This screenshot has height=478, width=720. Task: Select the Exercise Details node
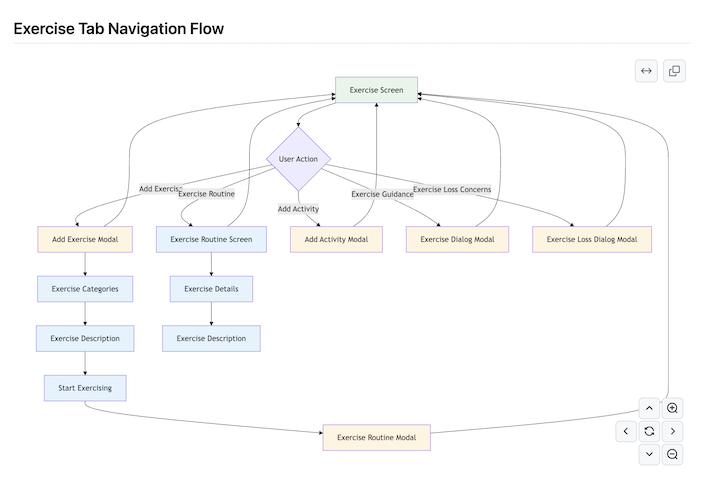point(211,289)
